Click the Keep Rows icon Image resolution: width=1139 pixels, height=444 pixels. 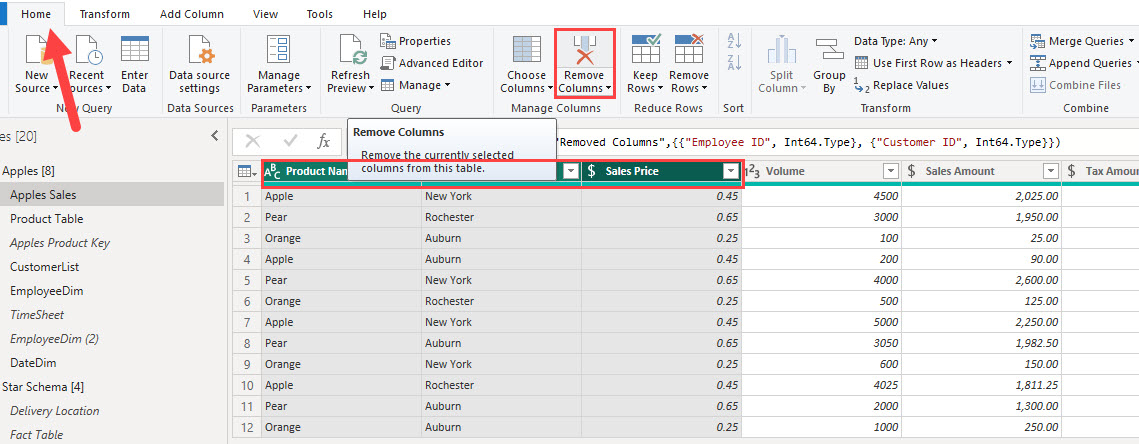[645, 49]
